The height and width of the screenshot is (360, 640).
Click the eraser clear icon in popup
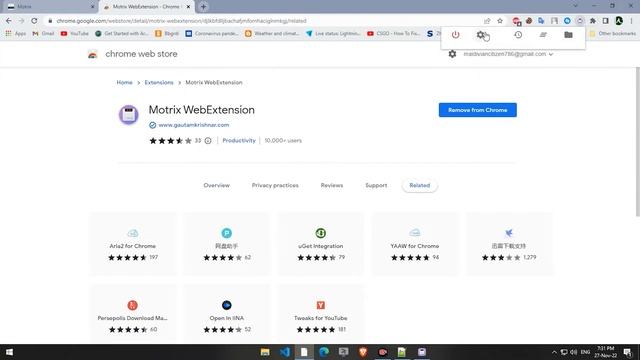543,35
